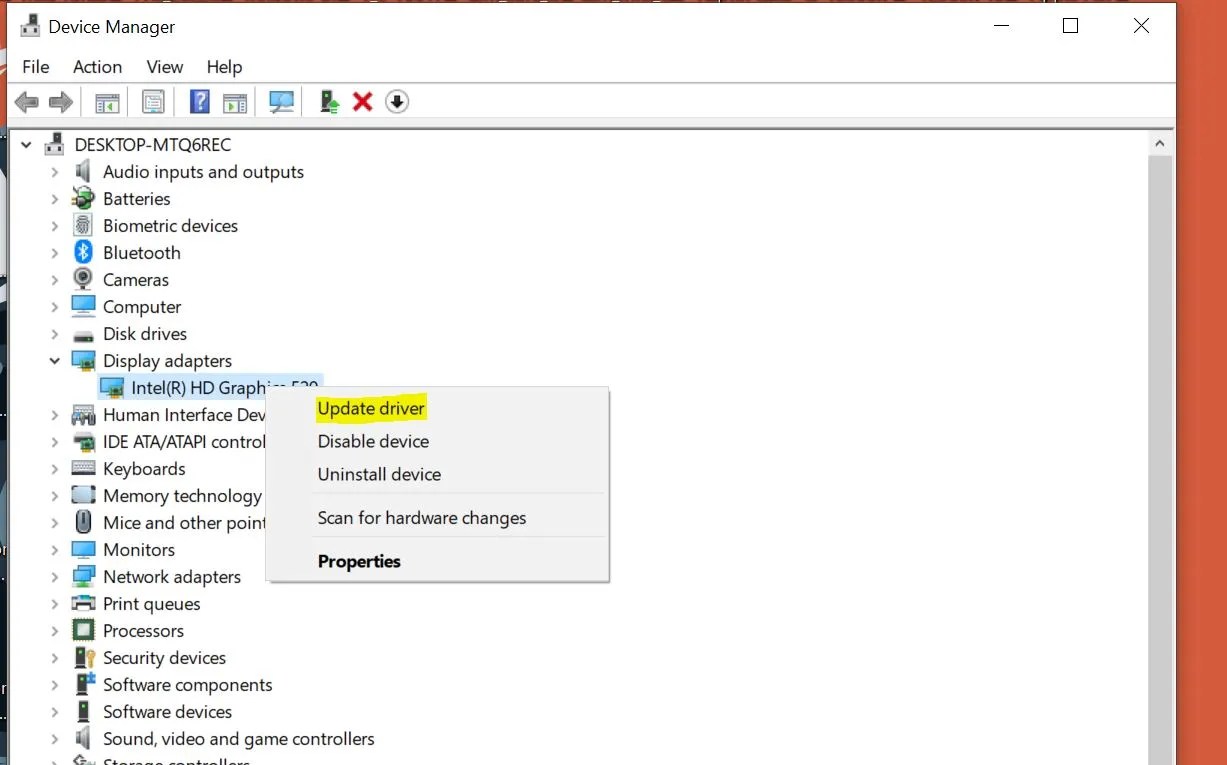Open the Help menu
The width and height of the screenshot is (1227, 765).
pos(224,67)
